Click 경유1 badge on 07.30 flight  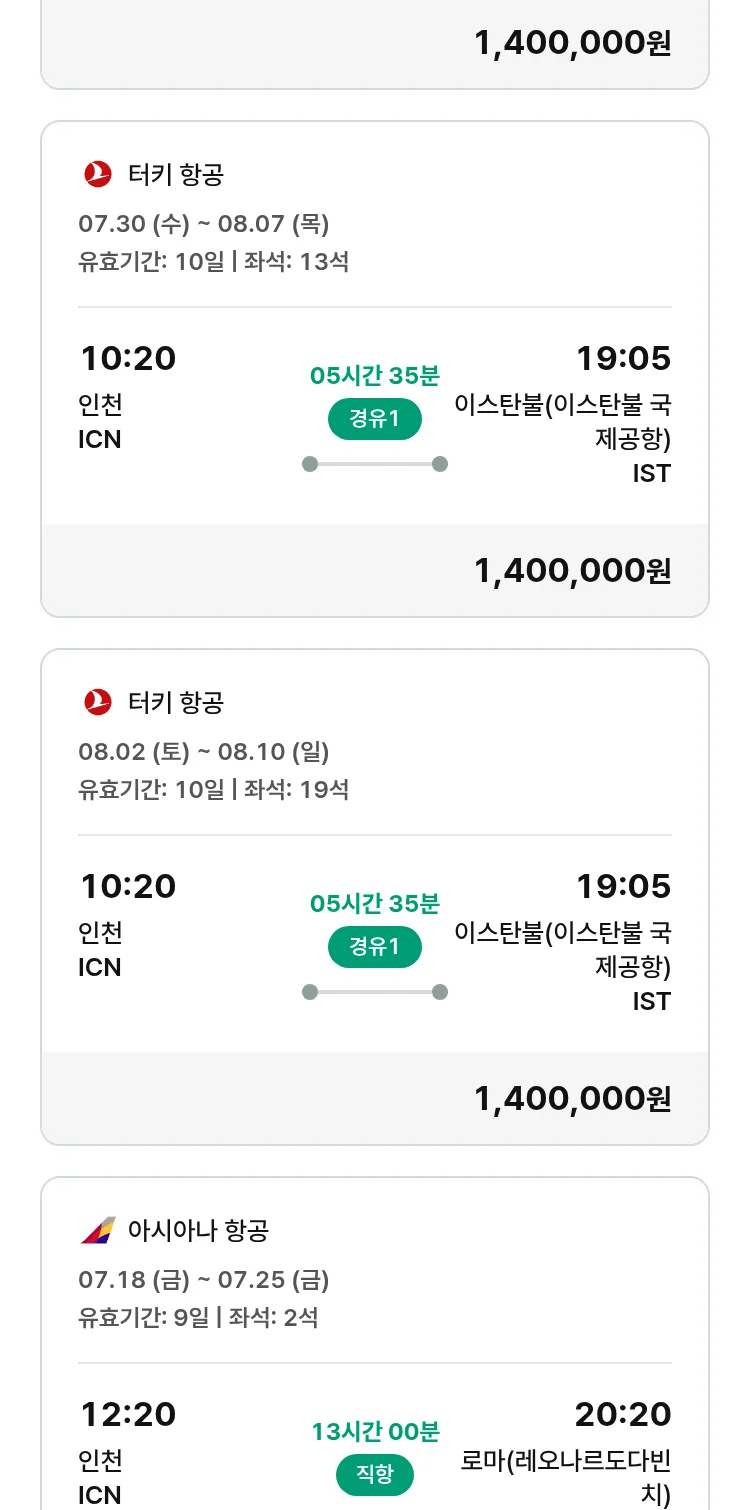coord(375,419)
